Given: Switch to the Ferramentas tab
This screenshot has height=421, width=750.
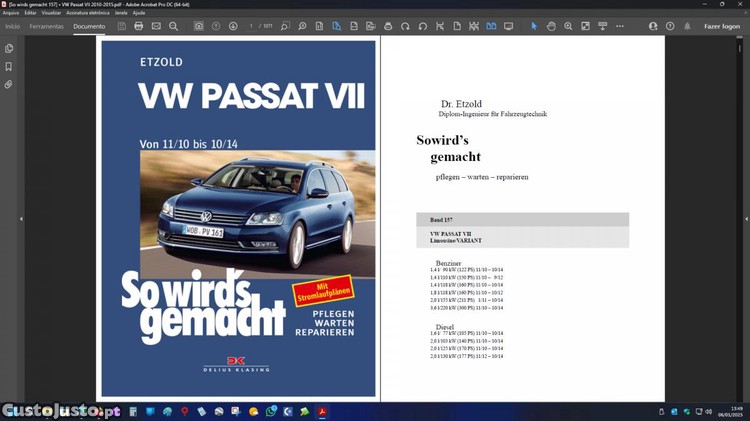Looking at the screenshot, I should pos(46,26).
